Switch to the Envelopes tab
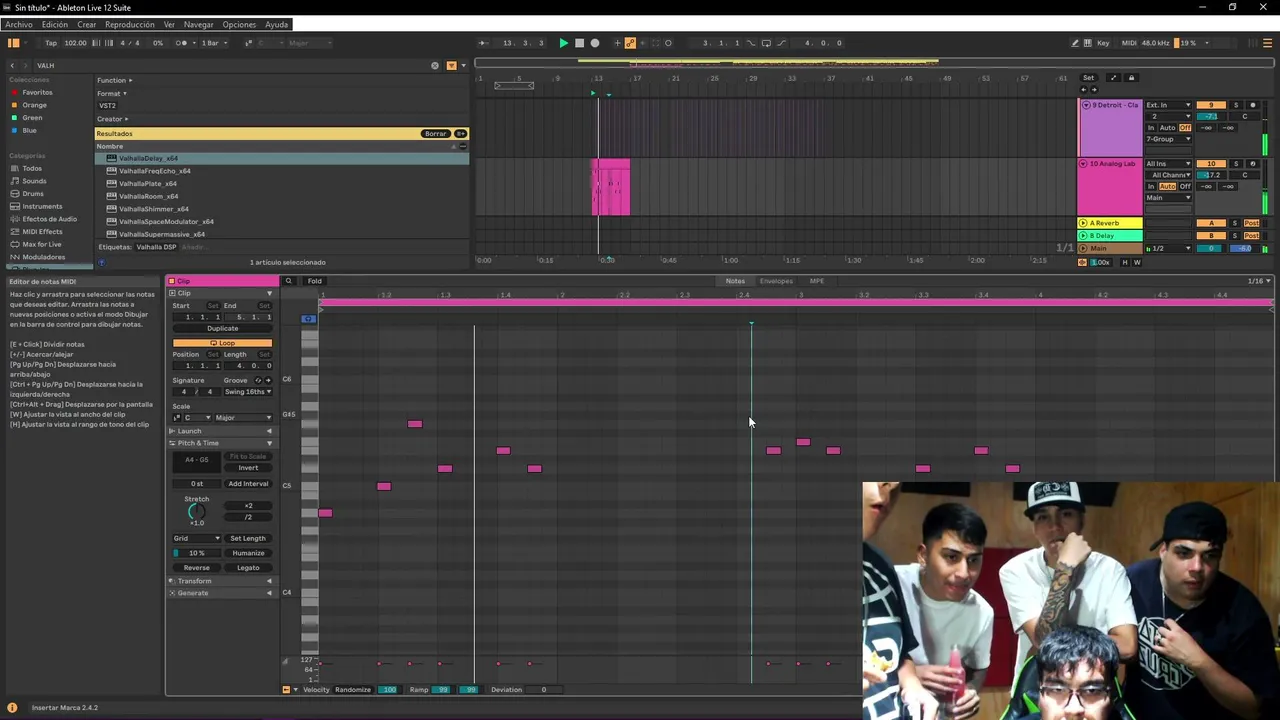Viewport: 1280px width, 720px height. click(776, 281)
